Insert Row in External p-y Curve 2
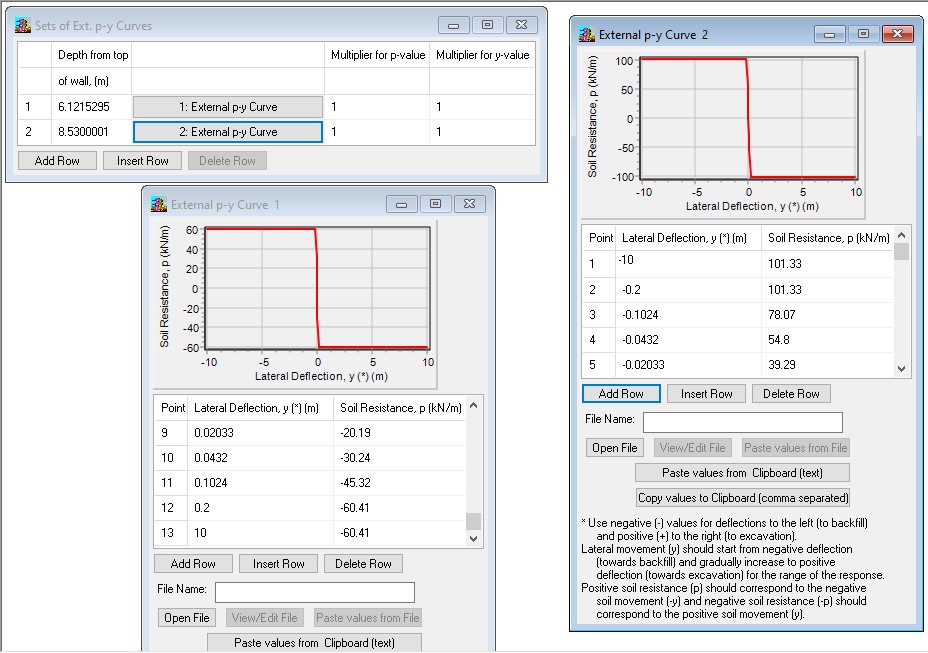This screenshot has height=653, width=928. coord(706,393)
